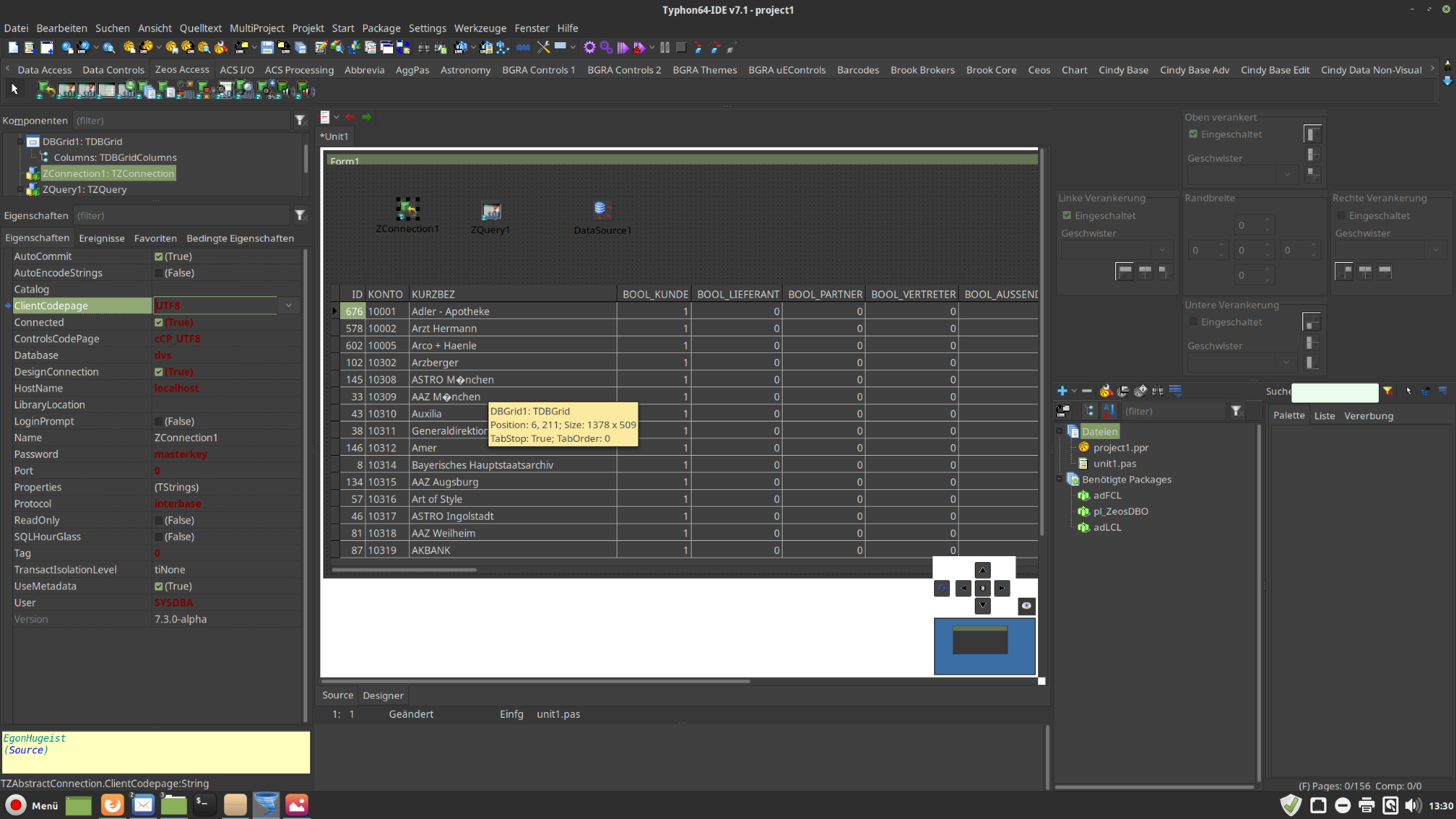
Task: Click the purple gear compile icon
Action: 590,47
